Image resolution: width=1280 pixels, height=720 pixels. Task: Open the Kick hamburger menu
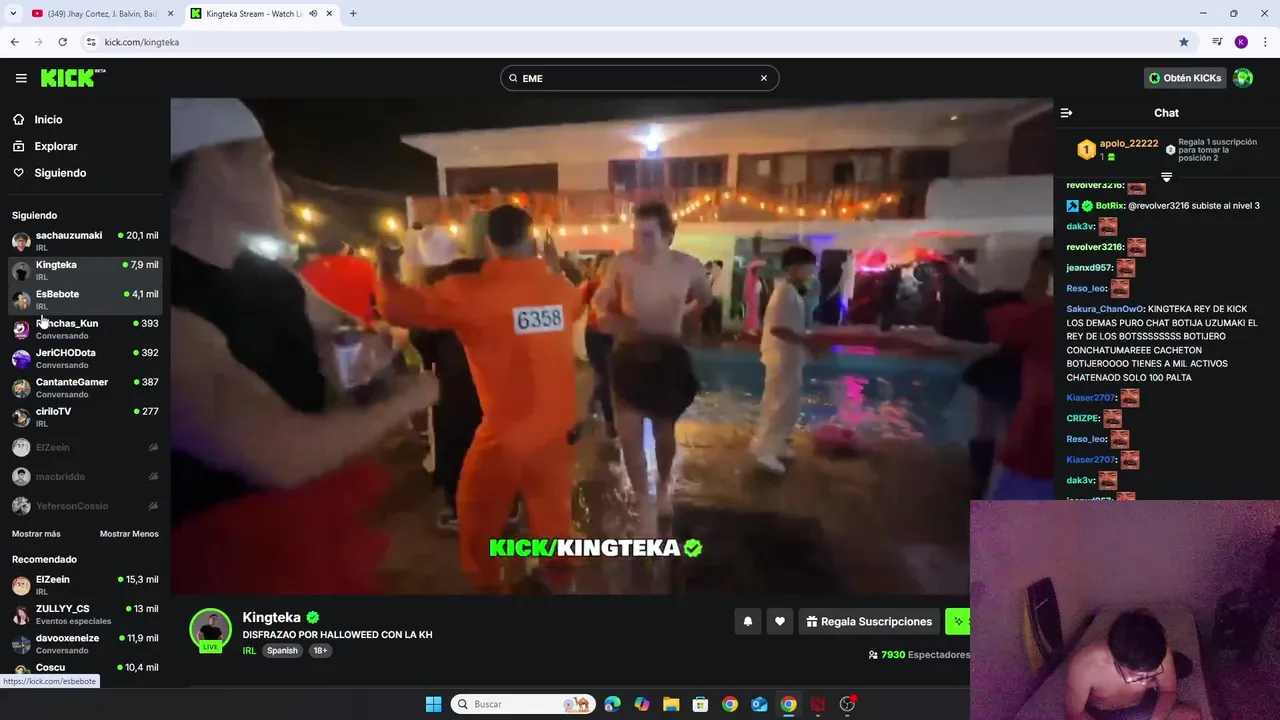[x=21, y=78]
